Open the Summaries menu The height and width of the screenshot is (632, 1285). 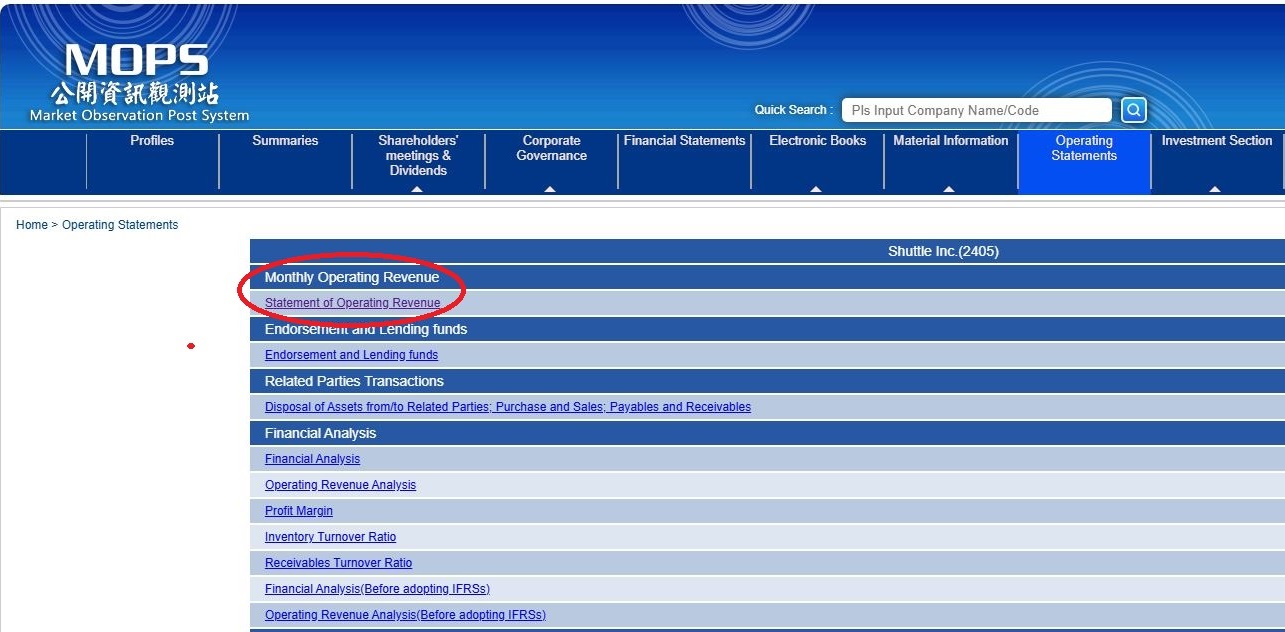(285, 141)
